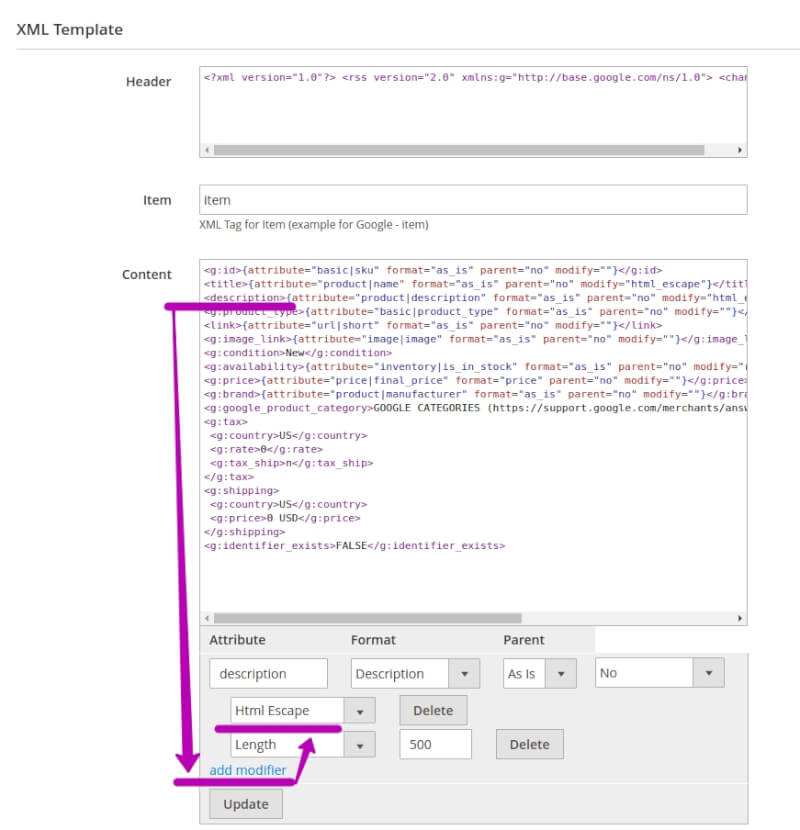Click the g:brand manufacturer line

click(475, 394)
